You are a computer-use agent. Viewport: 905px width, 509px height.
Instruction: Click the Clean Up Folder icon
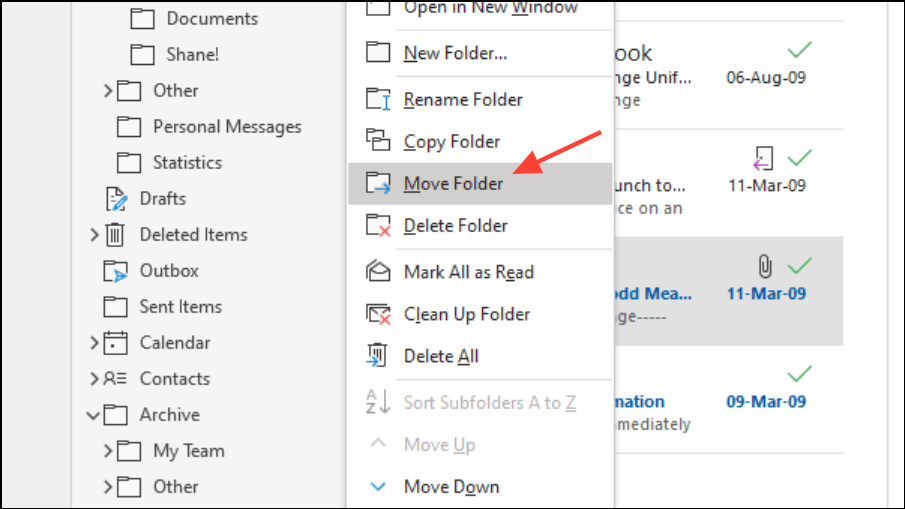click(x=378, y=314)
